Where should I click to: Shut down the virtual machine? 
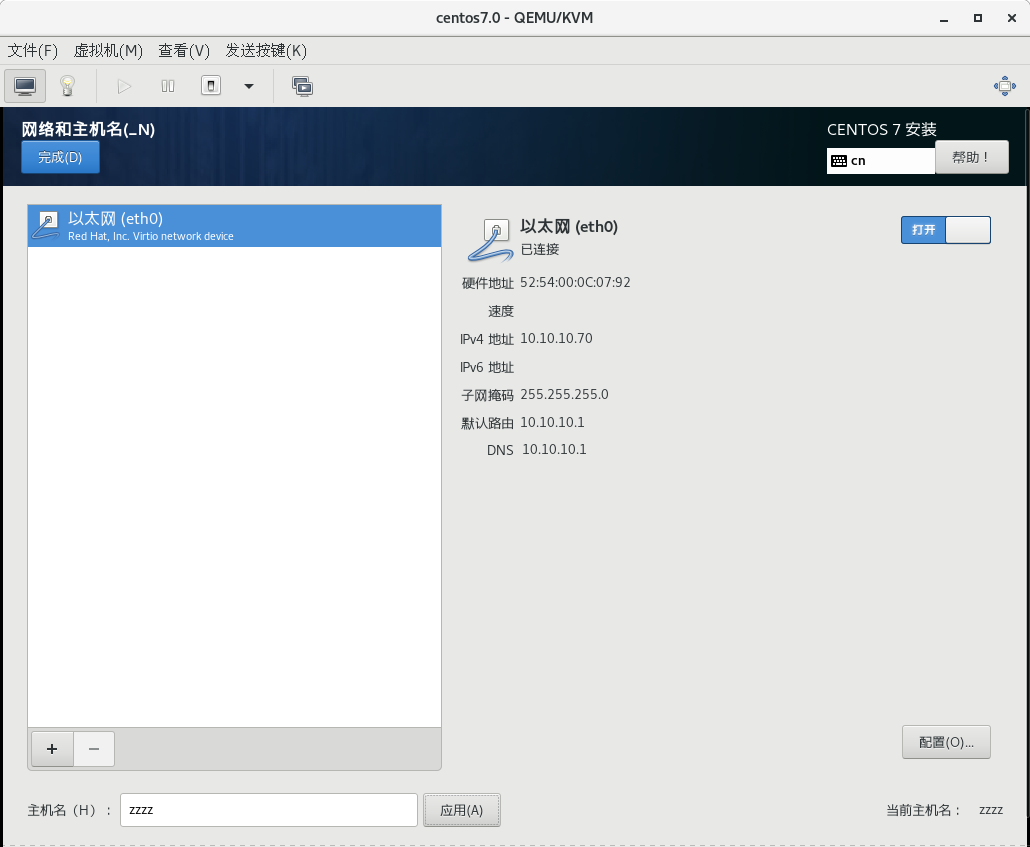tap(210, 85)
